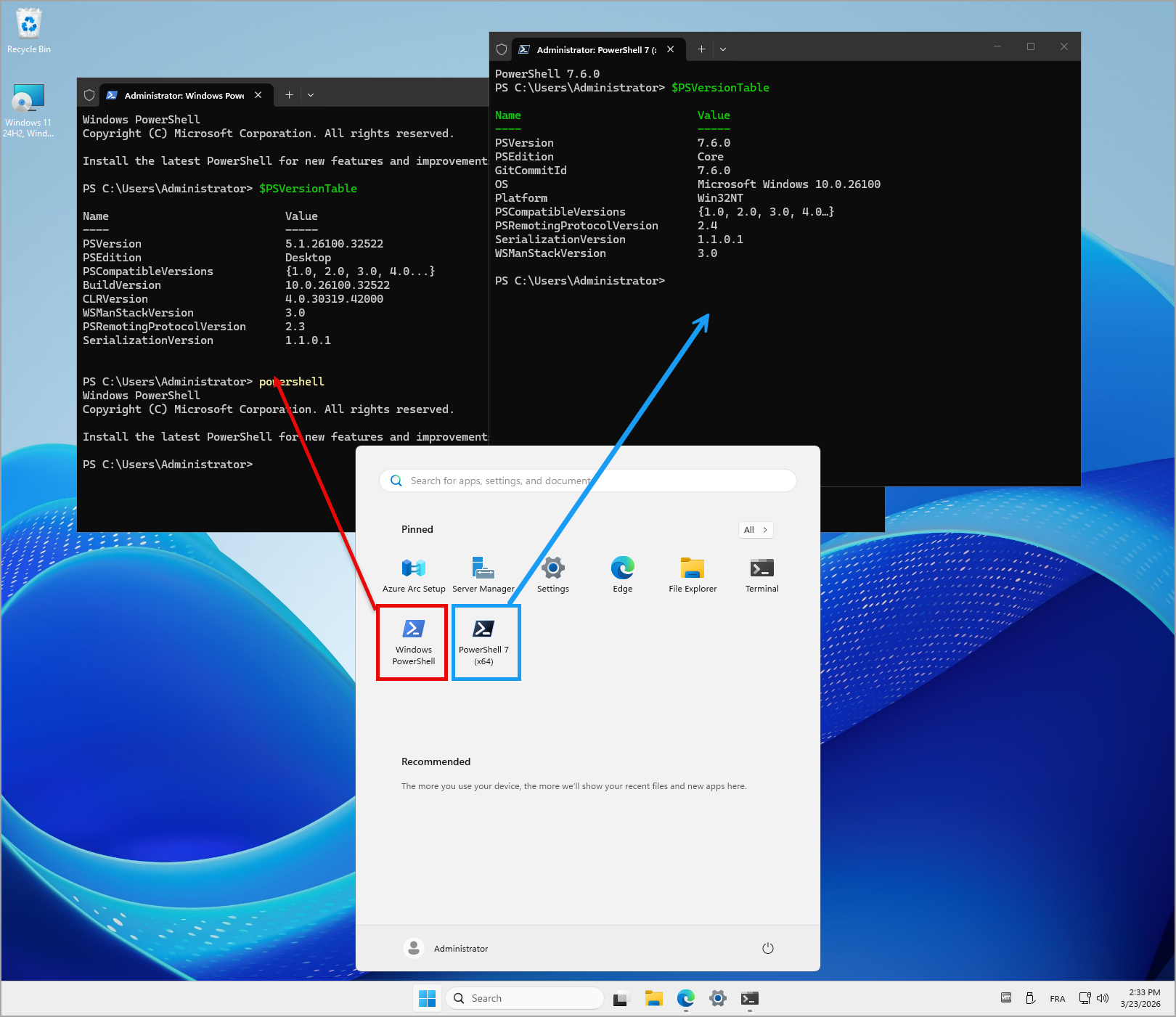Open Task View on the taskbar

tap(621, 999)
